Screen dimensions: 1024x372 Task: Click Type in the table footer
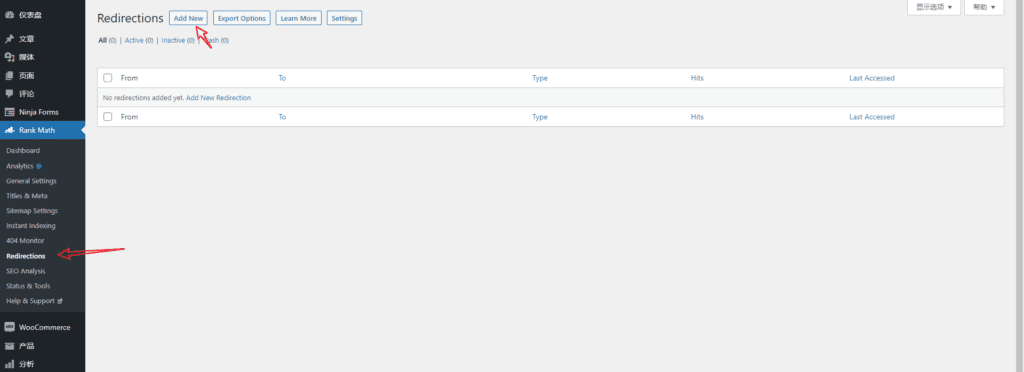pos(539,117)
